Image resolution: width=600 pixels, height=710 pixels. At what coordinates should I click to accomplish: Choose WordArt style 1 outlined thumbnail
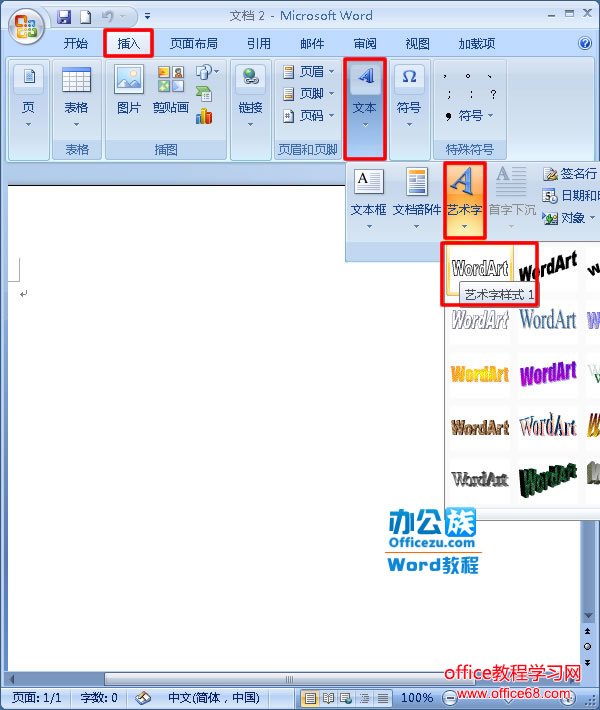[480, 267]
